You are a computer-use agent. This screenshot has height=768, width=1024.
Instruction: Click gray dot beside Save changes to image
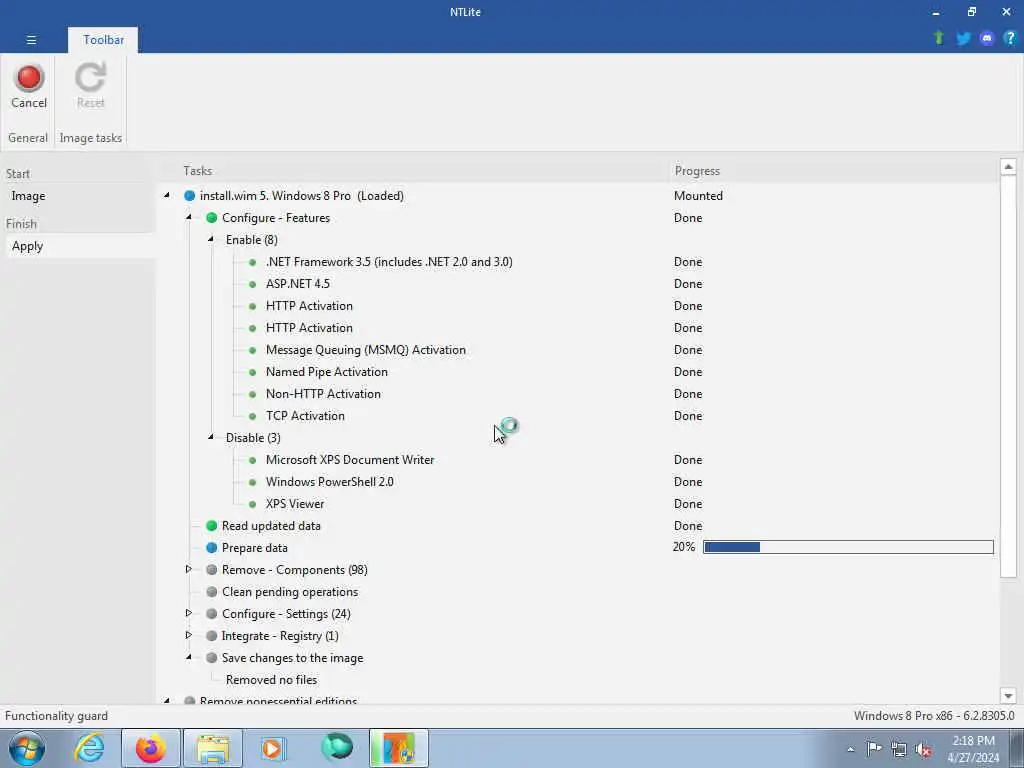click(x=211, y=658)
